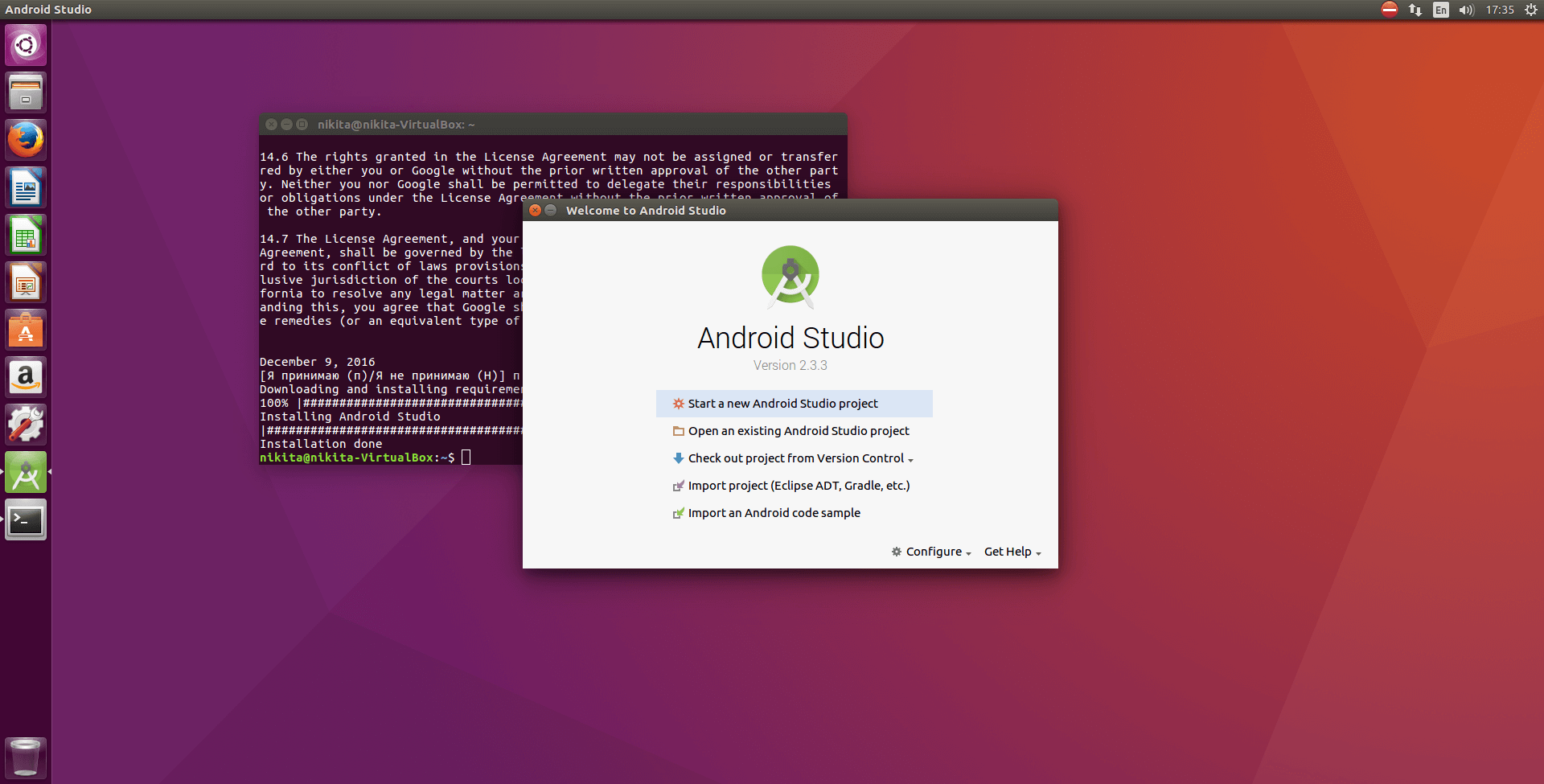
Task: Open System Settings wrench-gear icon
Action: (26, 425)
